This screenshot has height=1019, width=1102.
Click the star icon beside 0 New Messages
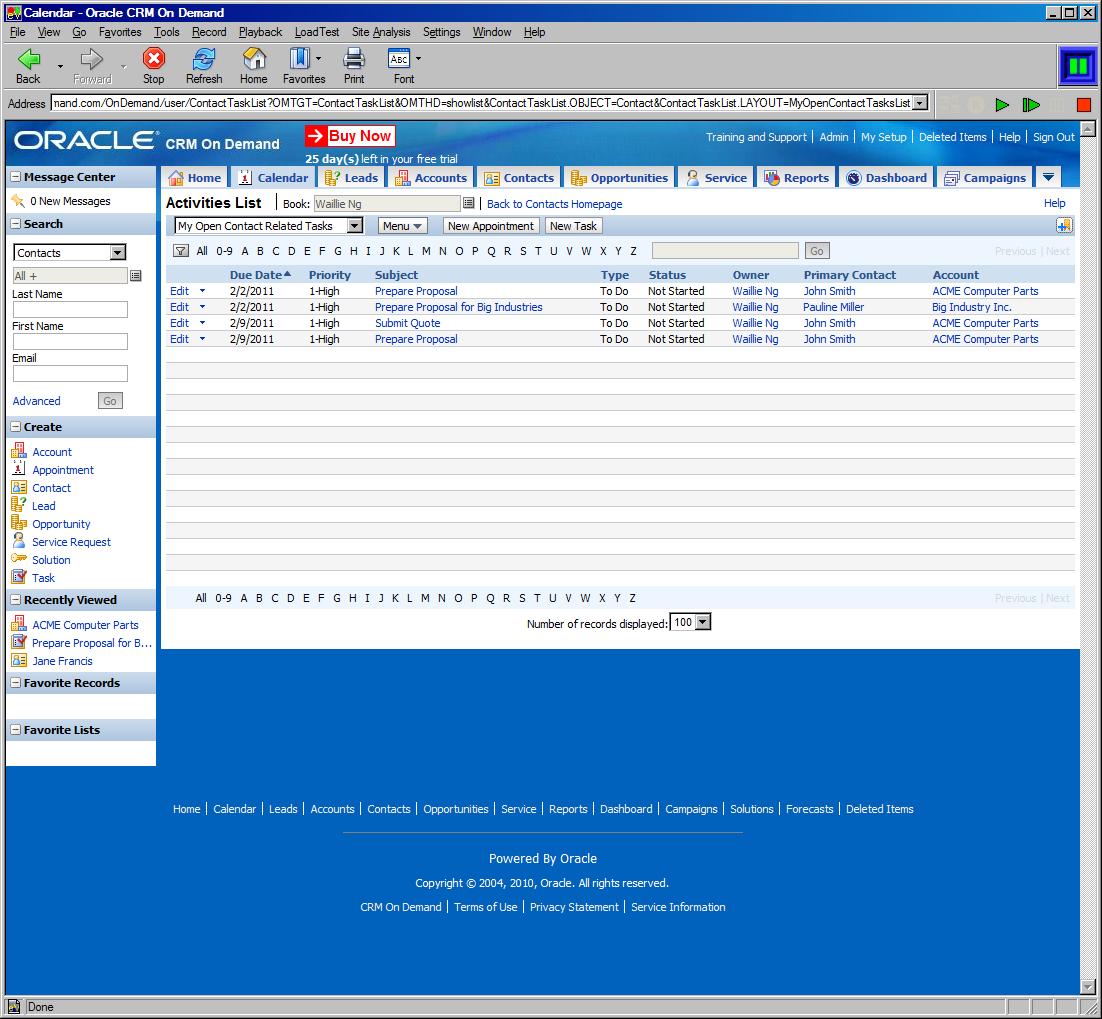[18, 201]
